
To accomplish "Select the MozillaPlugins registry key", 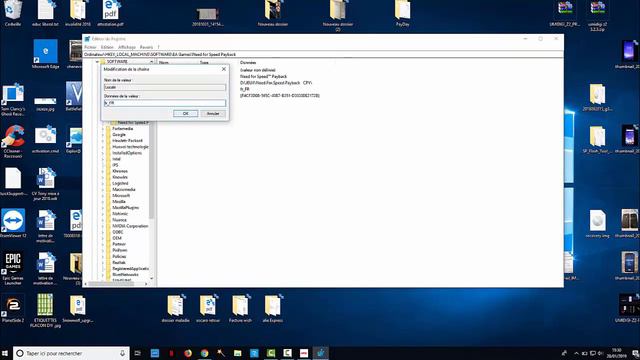I will point(125,208).
